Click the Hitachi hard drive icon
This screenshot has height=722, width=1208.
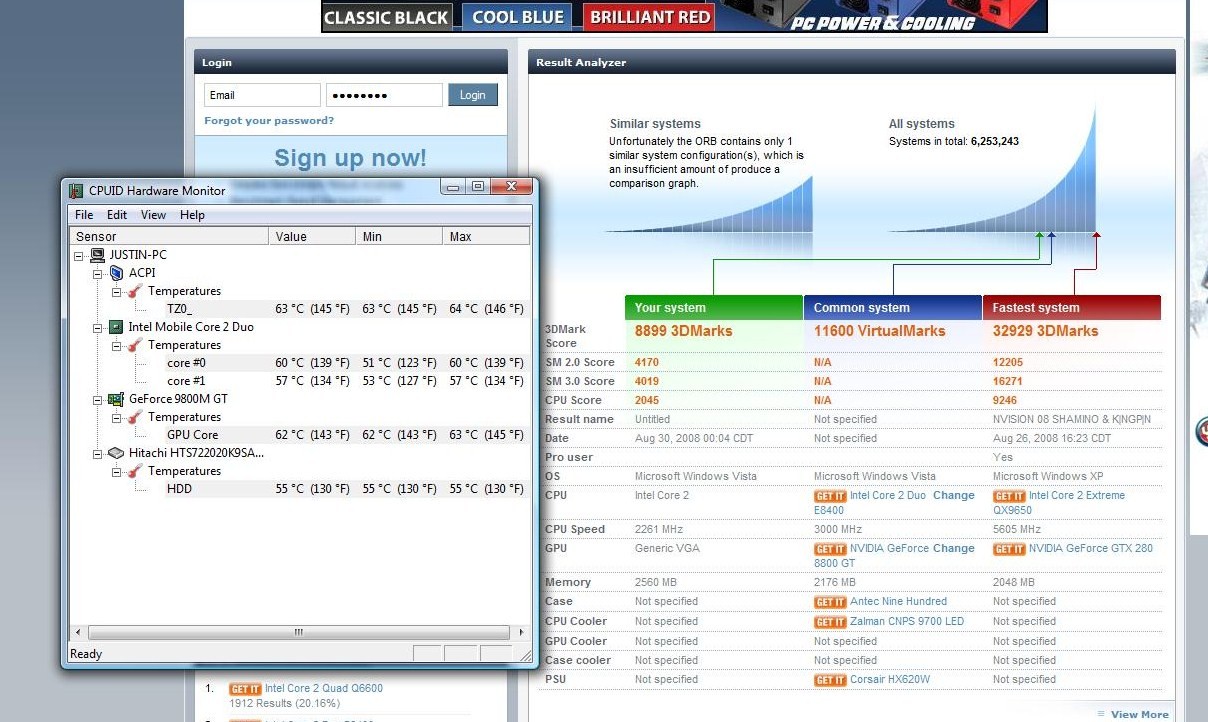tap(116, 453)
